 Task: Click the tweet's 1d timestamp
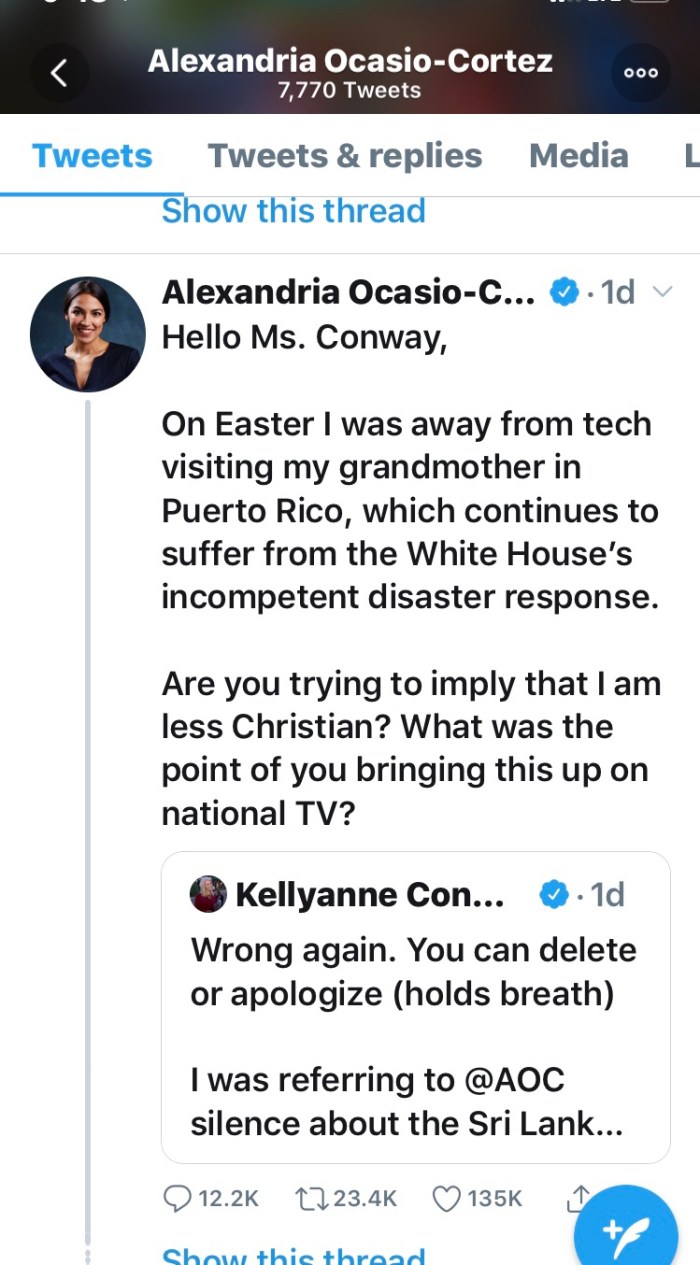click(616, 292)
